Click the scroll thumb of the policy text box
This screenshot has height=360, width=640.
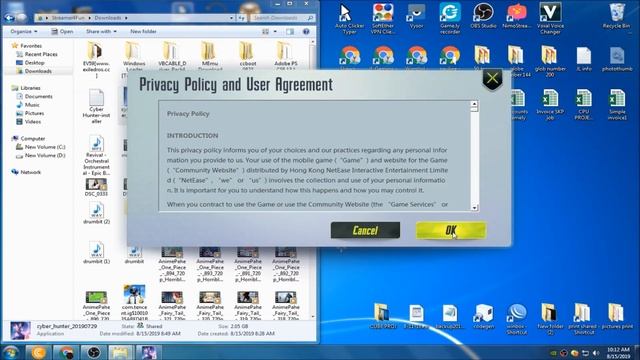(474, 109)
